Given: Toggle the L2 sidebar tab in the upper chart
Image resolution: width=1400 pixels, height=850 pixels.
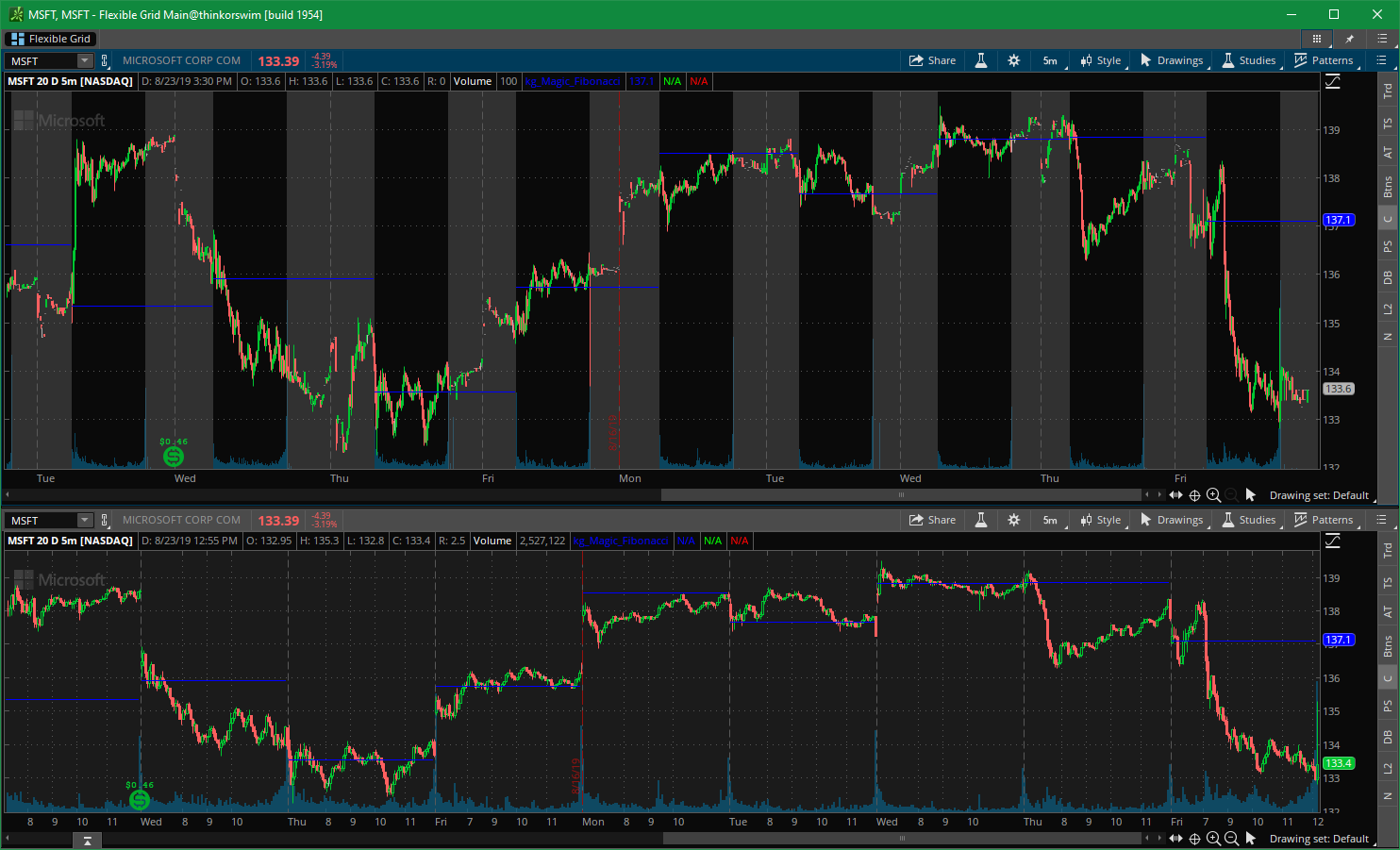Looking at the screenshot, I should point(1388,308).
